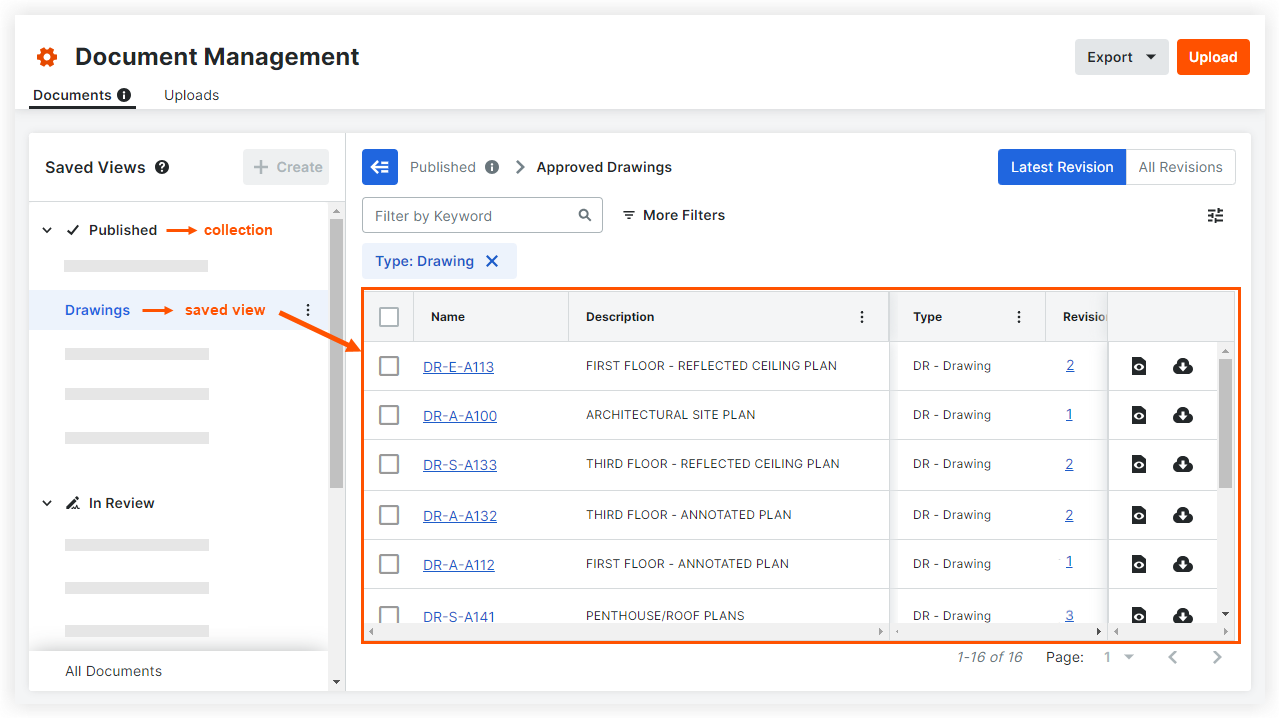
Task: Click the collapse sidebar arrow icon
Action: tap(380, 168)
